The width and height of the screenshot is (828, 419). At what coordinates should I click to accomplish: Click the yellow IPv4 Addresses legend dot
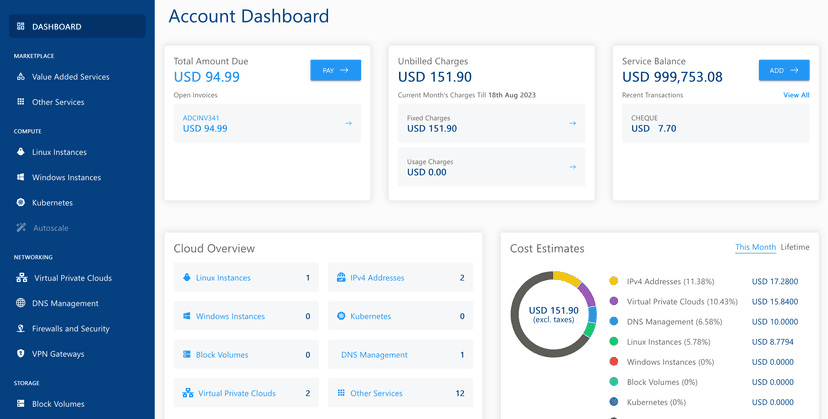613,282
